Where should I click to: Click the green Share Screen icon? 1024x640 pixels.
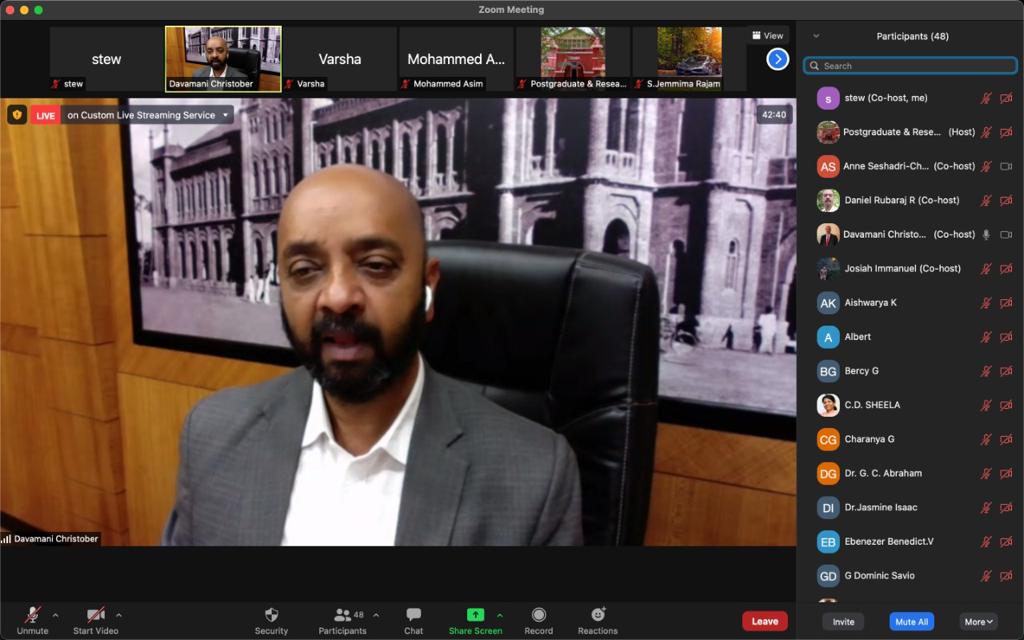tap(475, 615)
